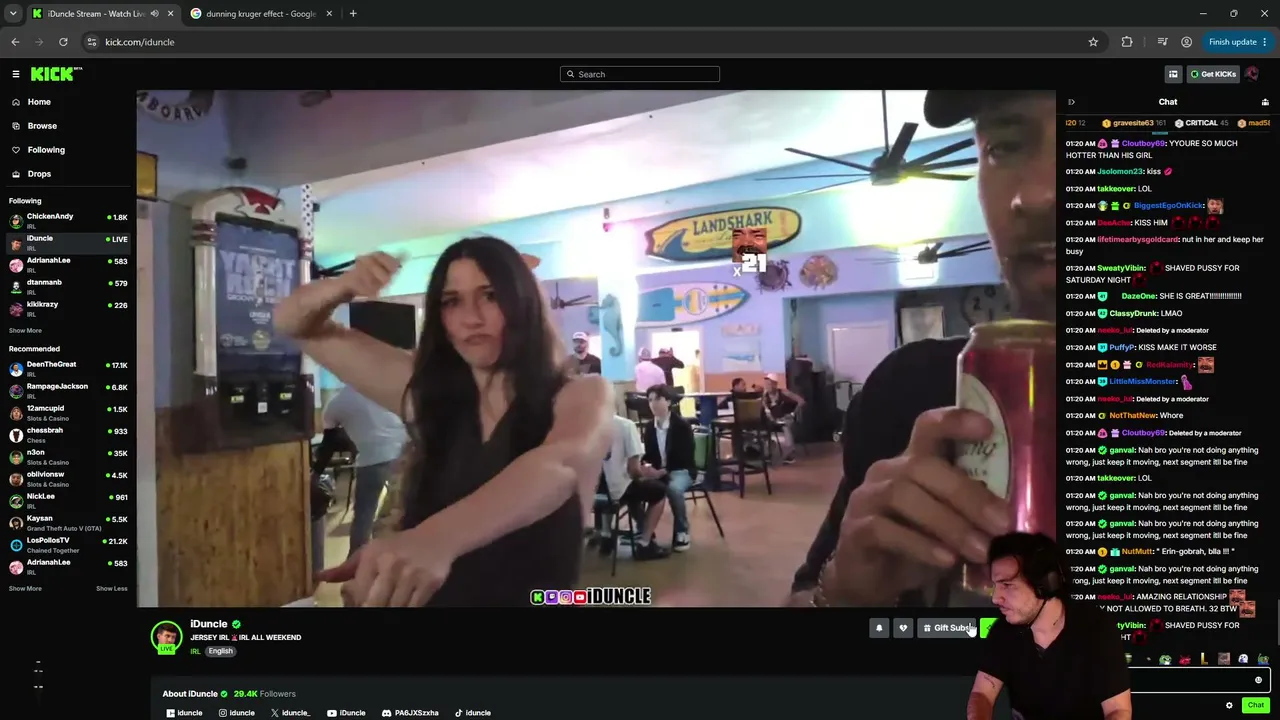Open iduncle TikTok link

473,713
